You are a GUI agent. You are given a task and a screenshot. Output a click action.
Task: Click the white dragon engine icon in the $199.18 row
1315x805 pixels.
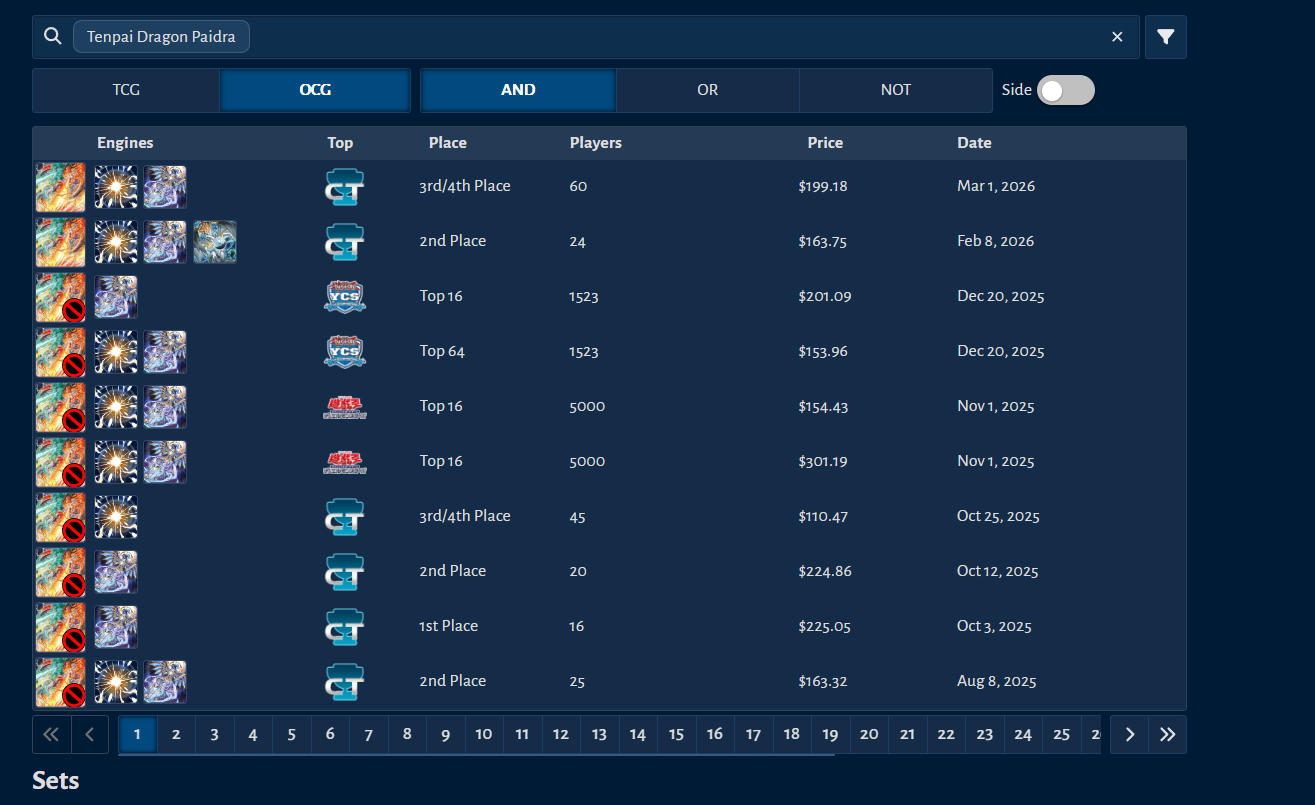[165, 187]
